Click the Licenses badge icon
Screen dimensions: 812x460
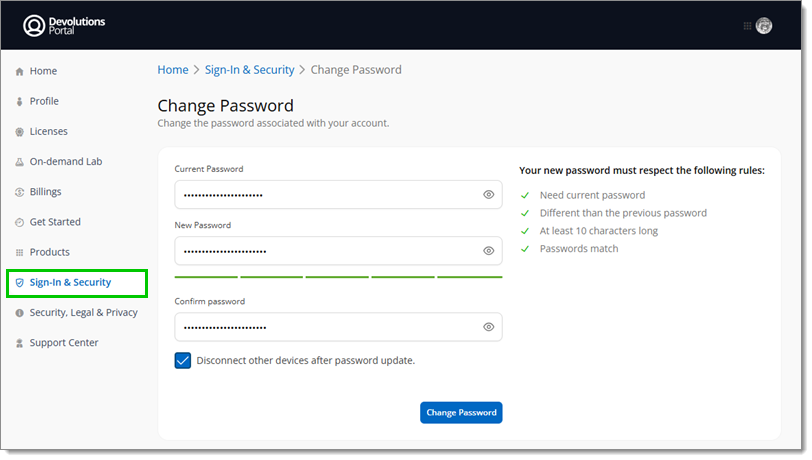(20, 132)
